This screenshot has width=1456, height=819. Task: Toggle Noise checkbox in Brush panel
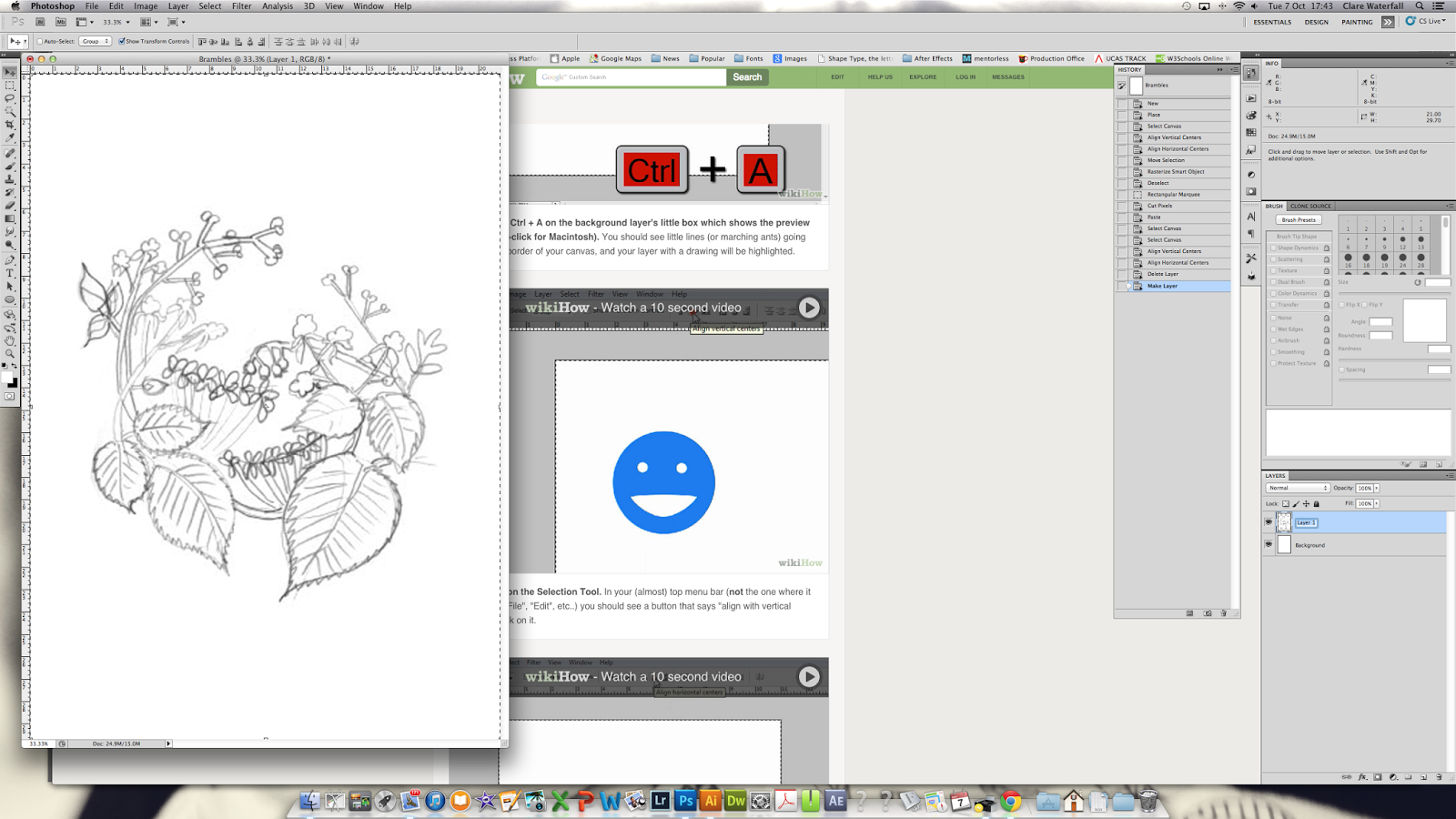[1272, 318]
